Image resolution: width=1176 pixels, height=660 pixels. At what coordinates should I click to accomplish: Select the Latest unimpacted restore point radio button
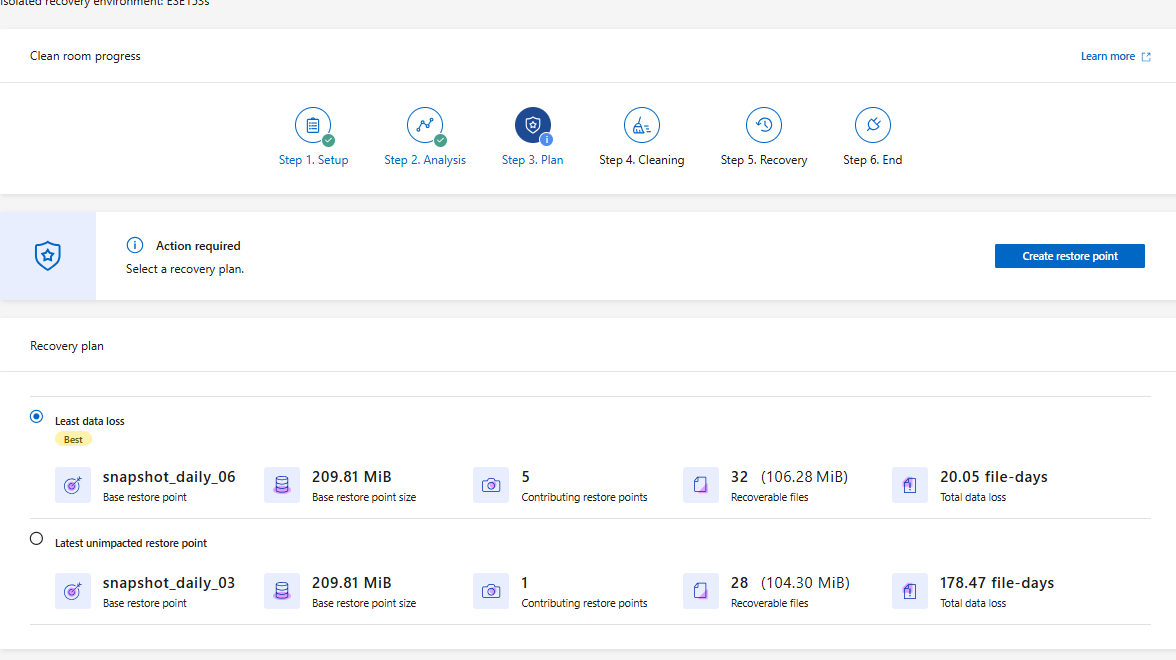(x=36, y=538)
